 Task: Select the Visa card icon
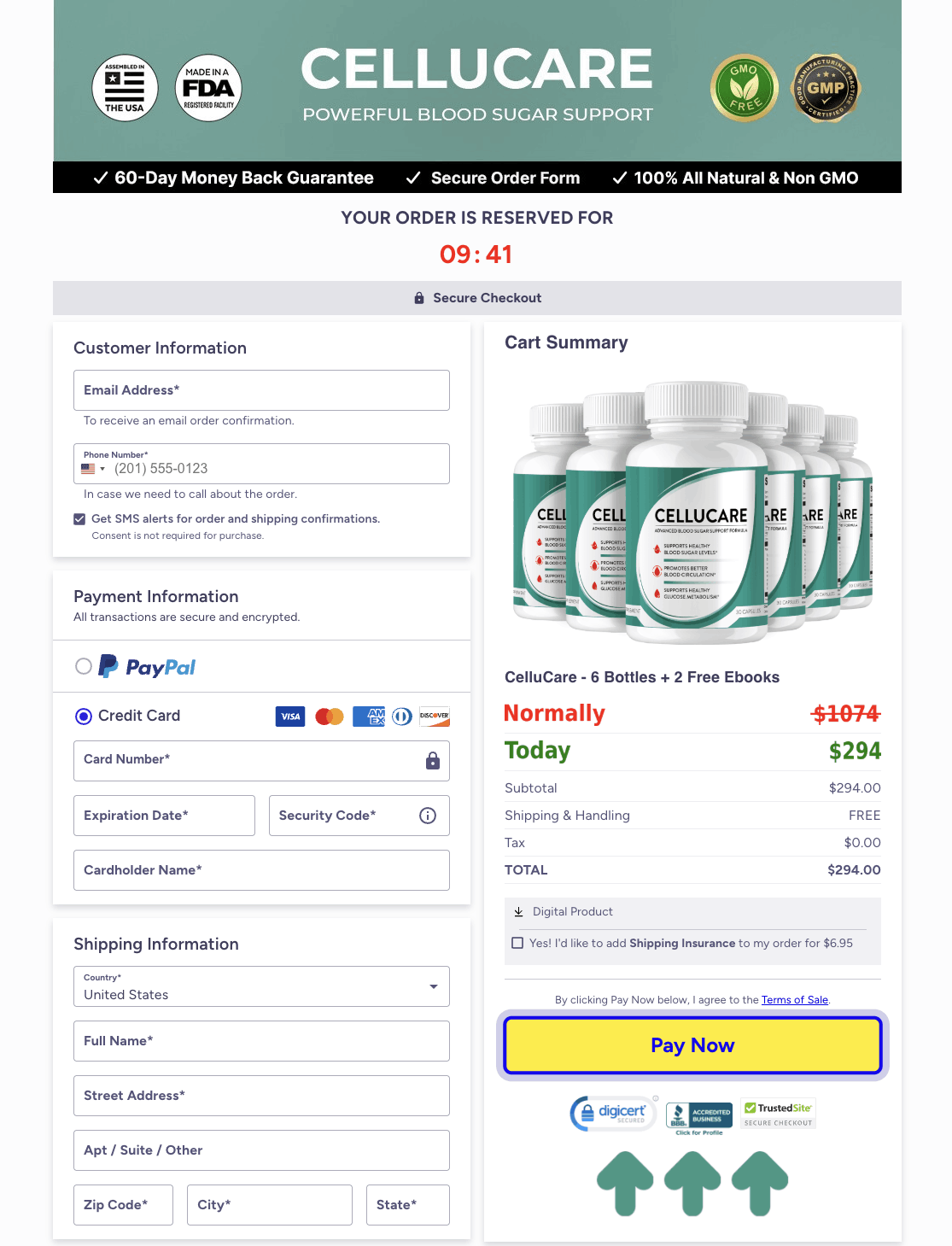tap(289, 717)
